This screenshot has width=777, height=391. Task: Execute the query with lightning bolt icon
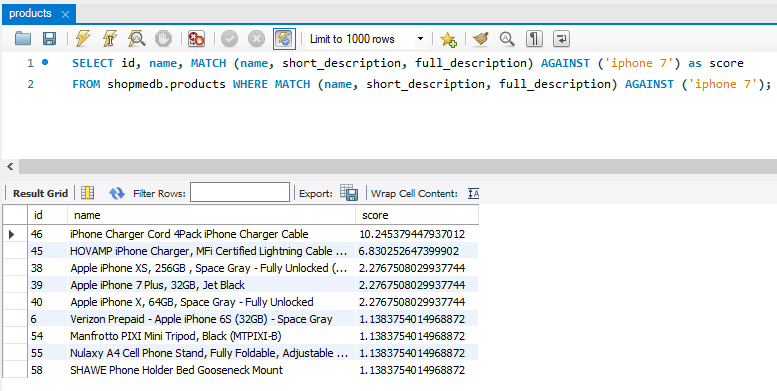point(82,39)
